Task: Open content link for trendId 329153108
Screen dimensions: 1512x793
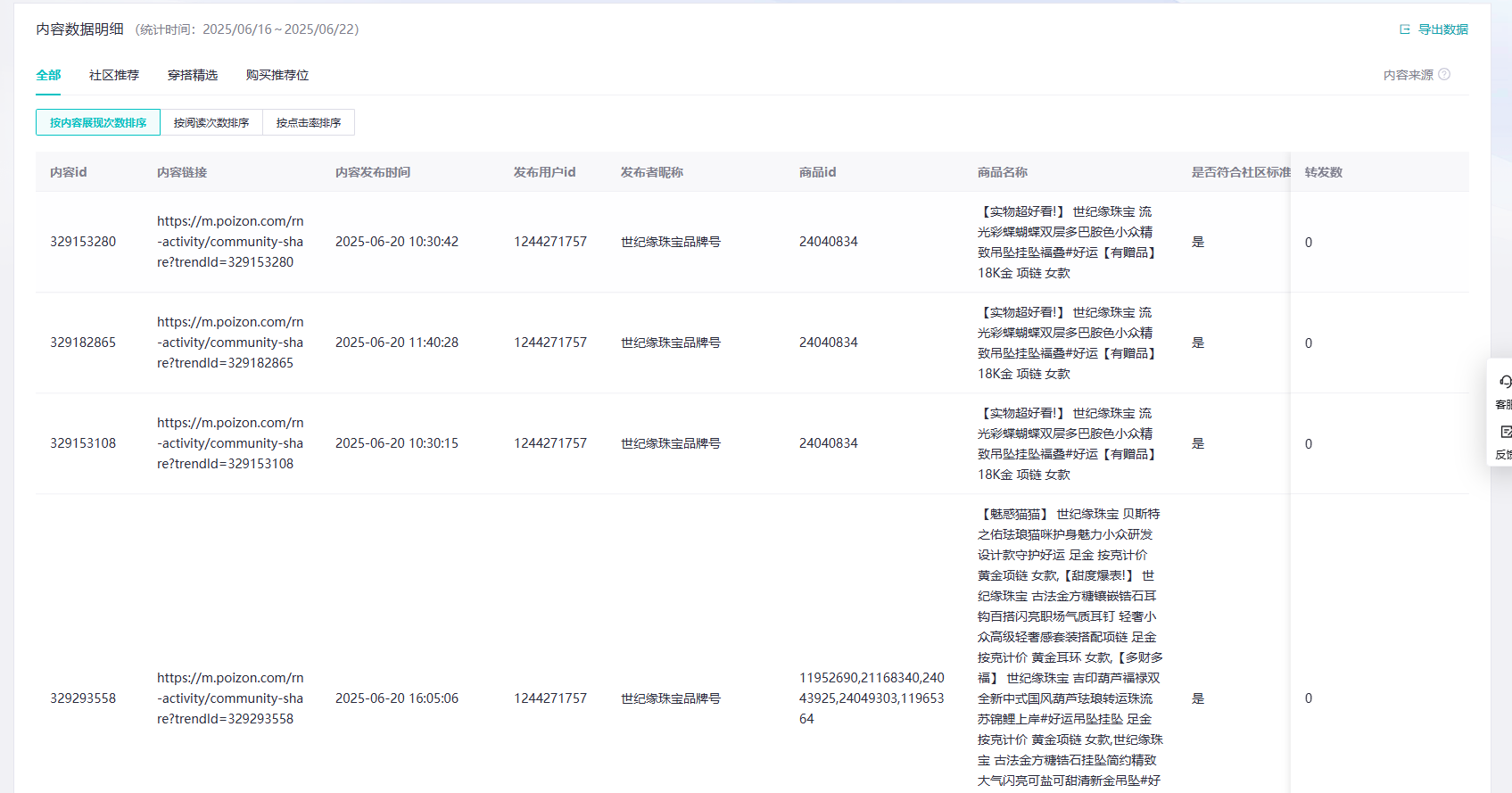Action: click(230, 443)
